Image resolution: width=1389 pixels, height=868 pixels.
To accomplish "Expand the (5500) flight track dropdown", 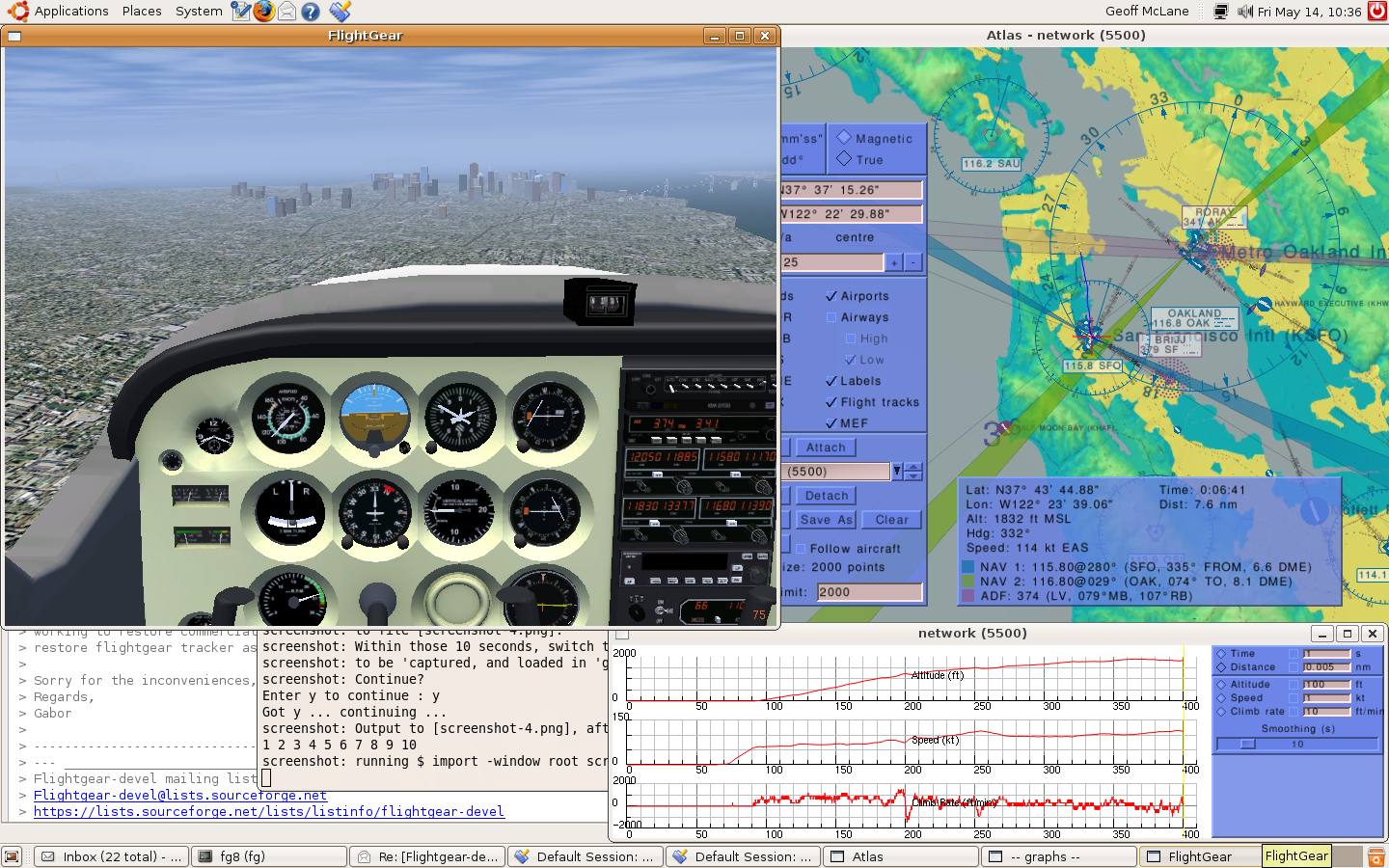I will click(x=897, y=472).
